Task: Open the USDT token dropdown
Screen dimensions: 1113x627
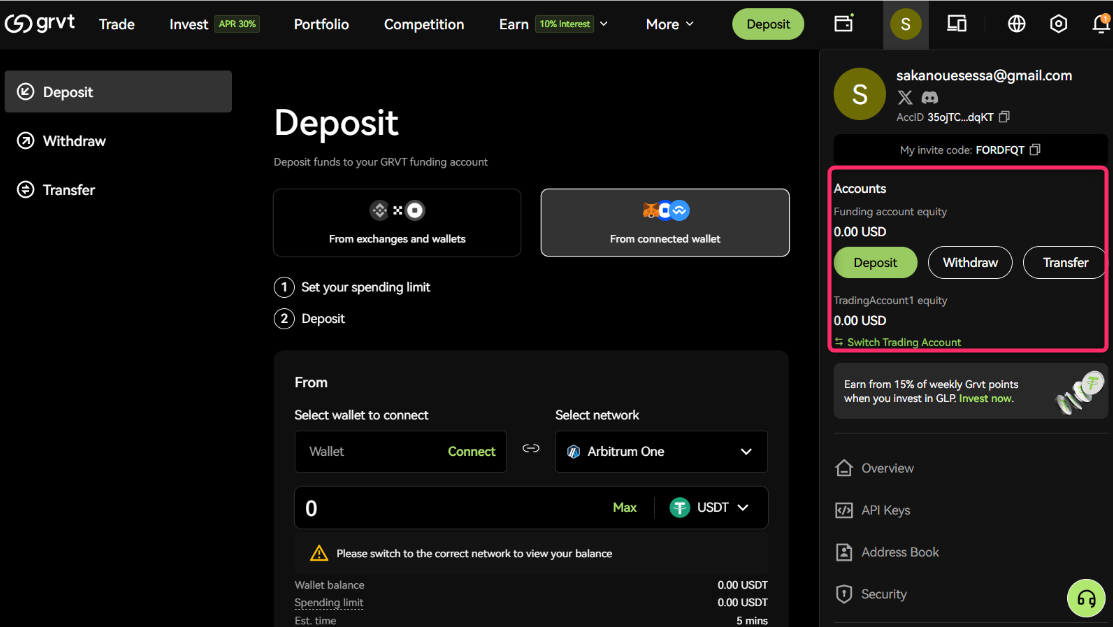Action: pyautogui.click(x=709, y=508)
